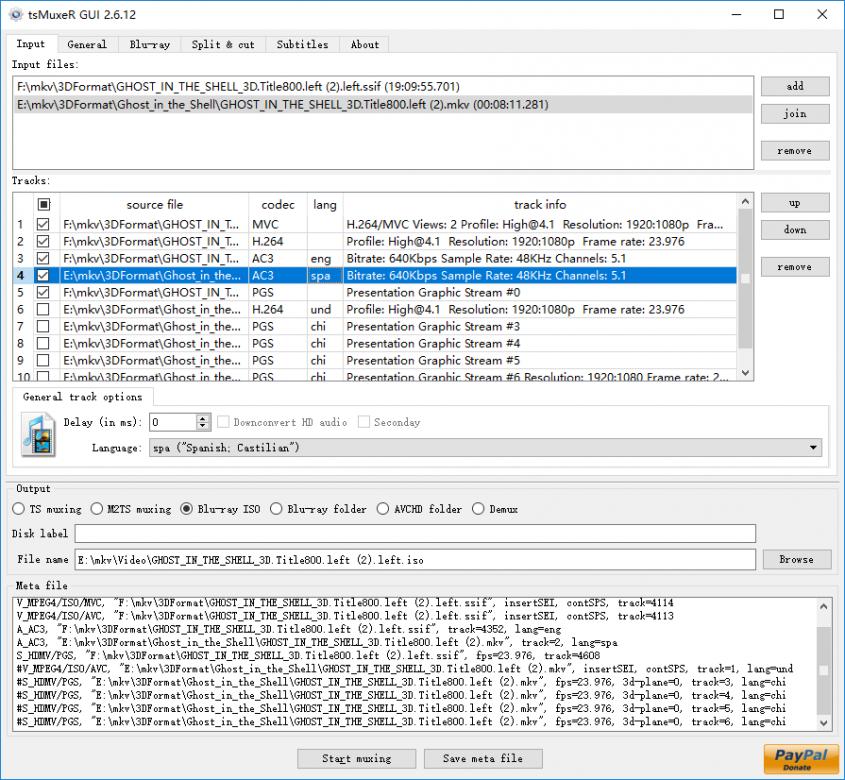
Task: Click the 'track info' column header
Action: (540, 204)
